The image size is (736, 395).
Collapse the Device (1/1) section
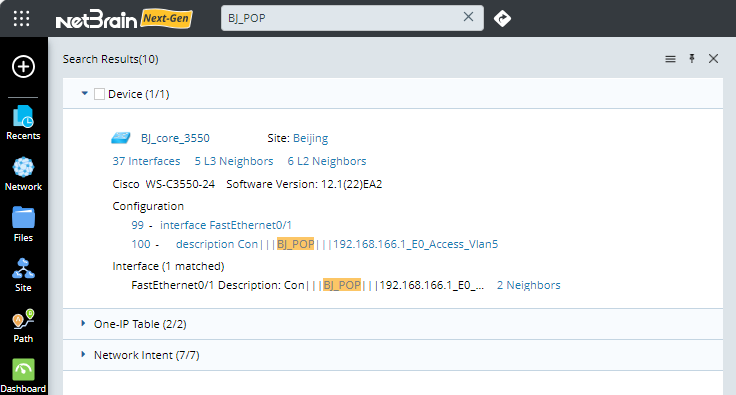tap(84, 93)
